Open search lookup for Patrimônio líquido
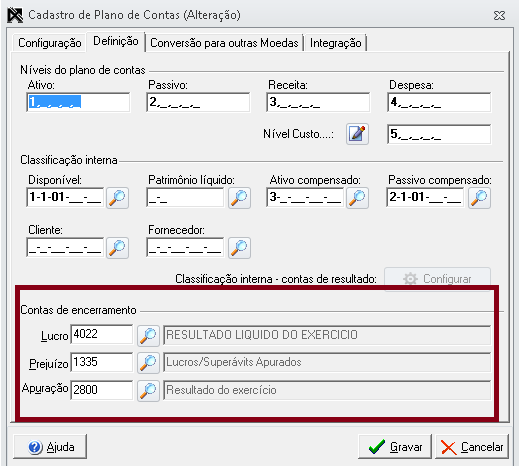 [x=239, y=198]
